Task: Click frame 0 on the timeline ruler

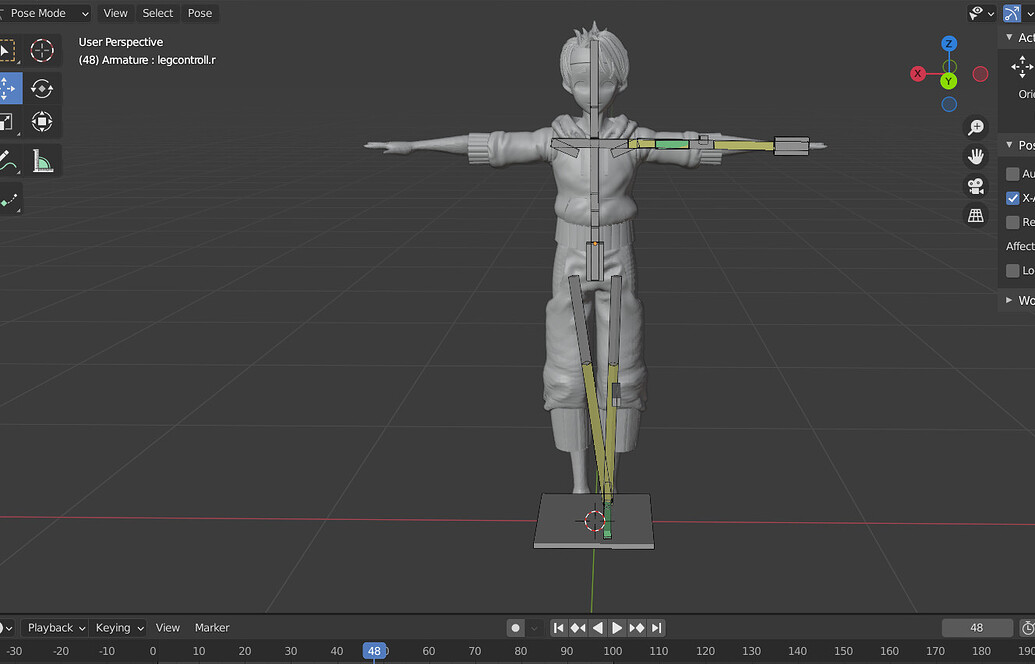Action: tap(152, 651)
